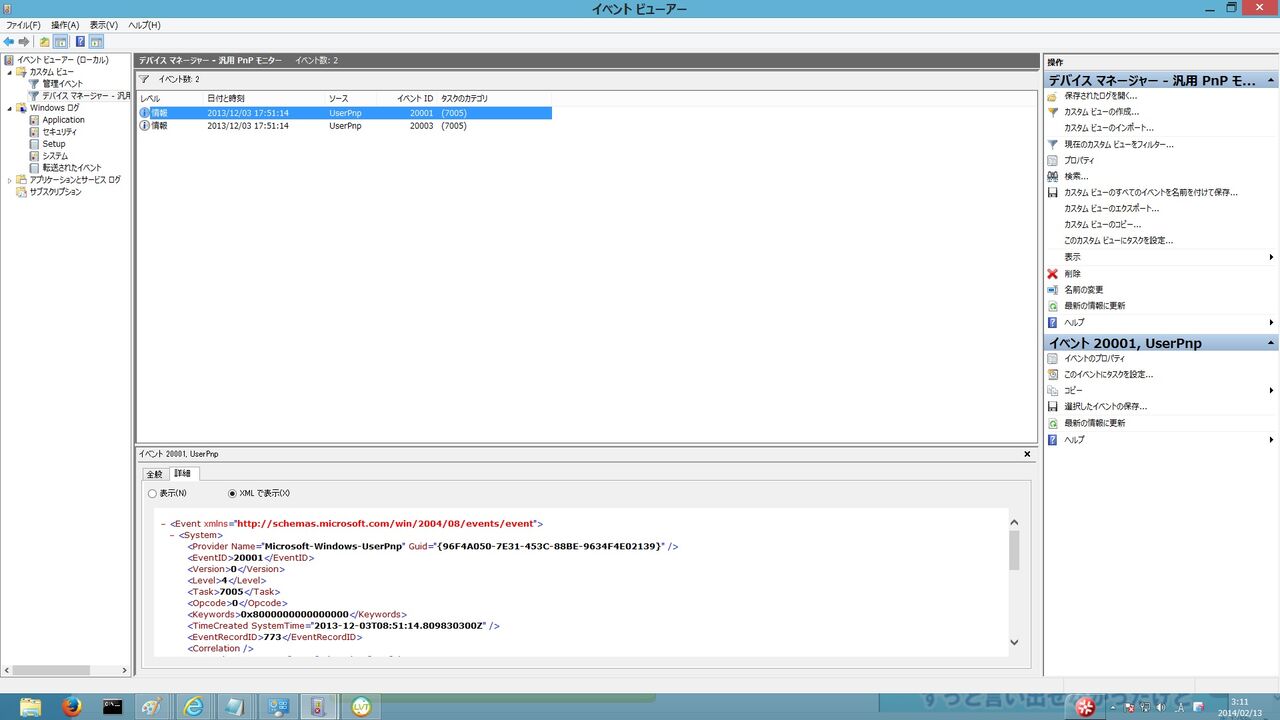The width and height of the screenshot is (1280, 720).
Task: Click 名前の変更 action
Action: tap(1084, 289)
